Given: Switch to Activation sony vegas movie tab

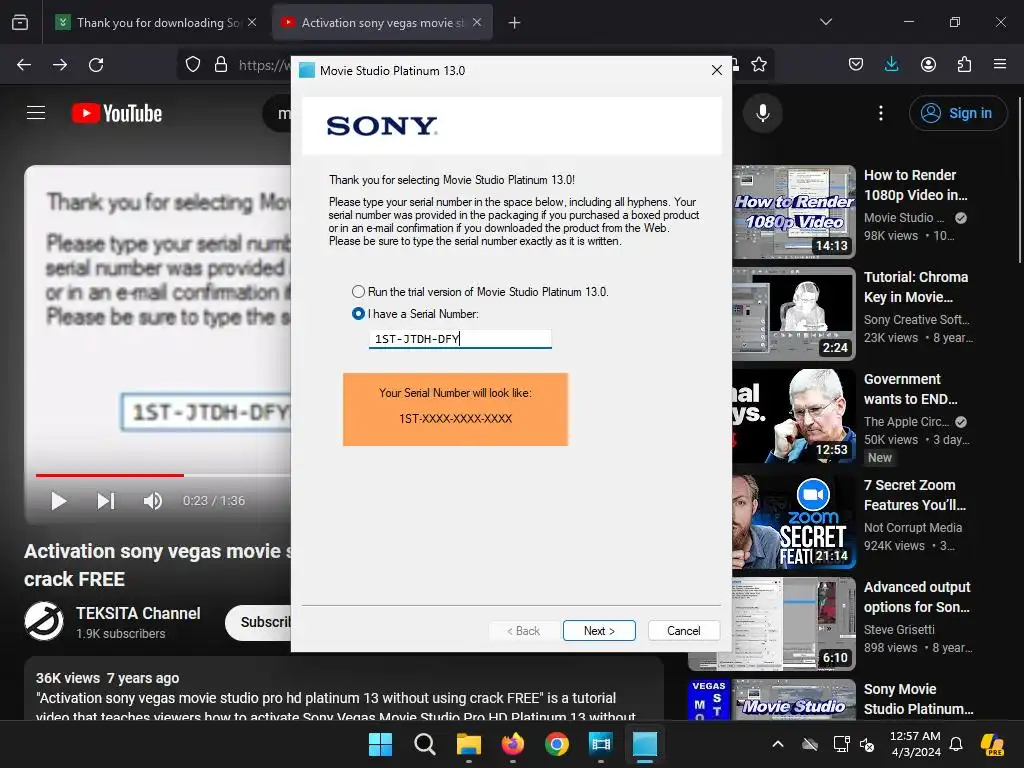Looking at the screenshot, I should [x=382, y=22].
